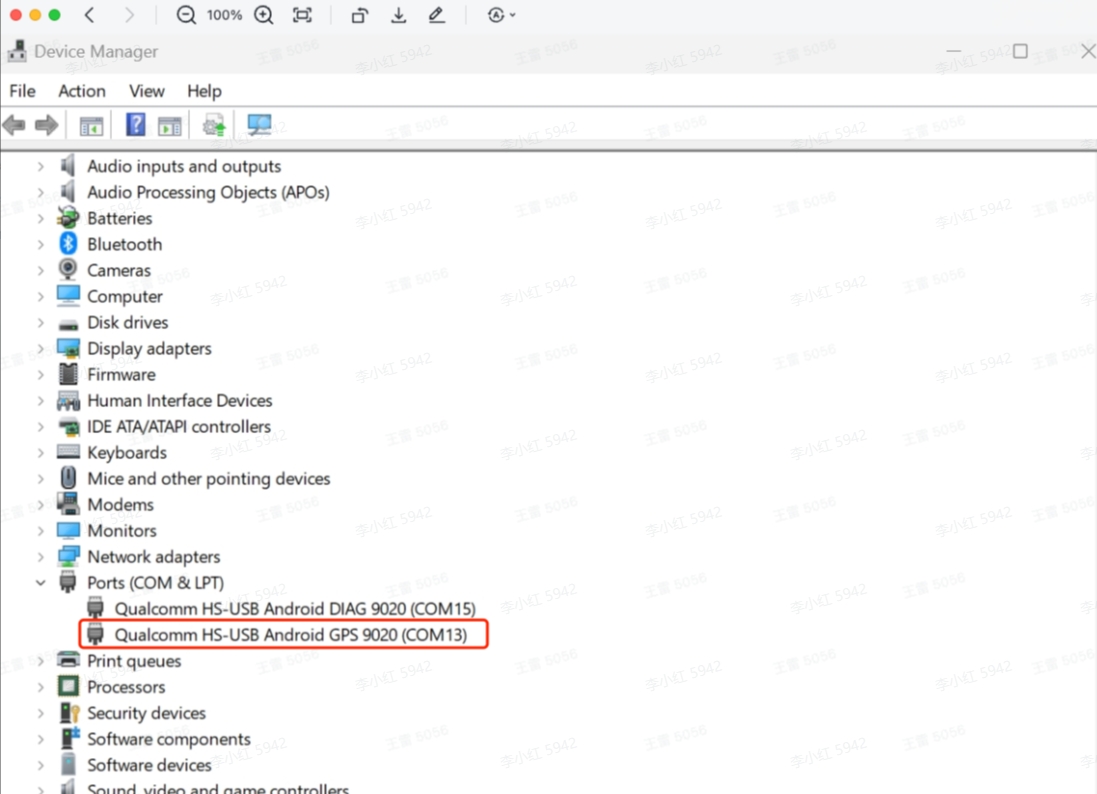
Task: Click the Back navigation arrow in Device Manager
Action: tap(14, 124)
